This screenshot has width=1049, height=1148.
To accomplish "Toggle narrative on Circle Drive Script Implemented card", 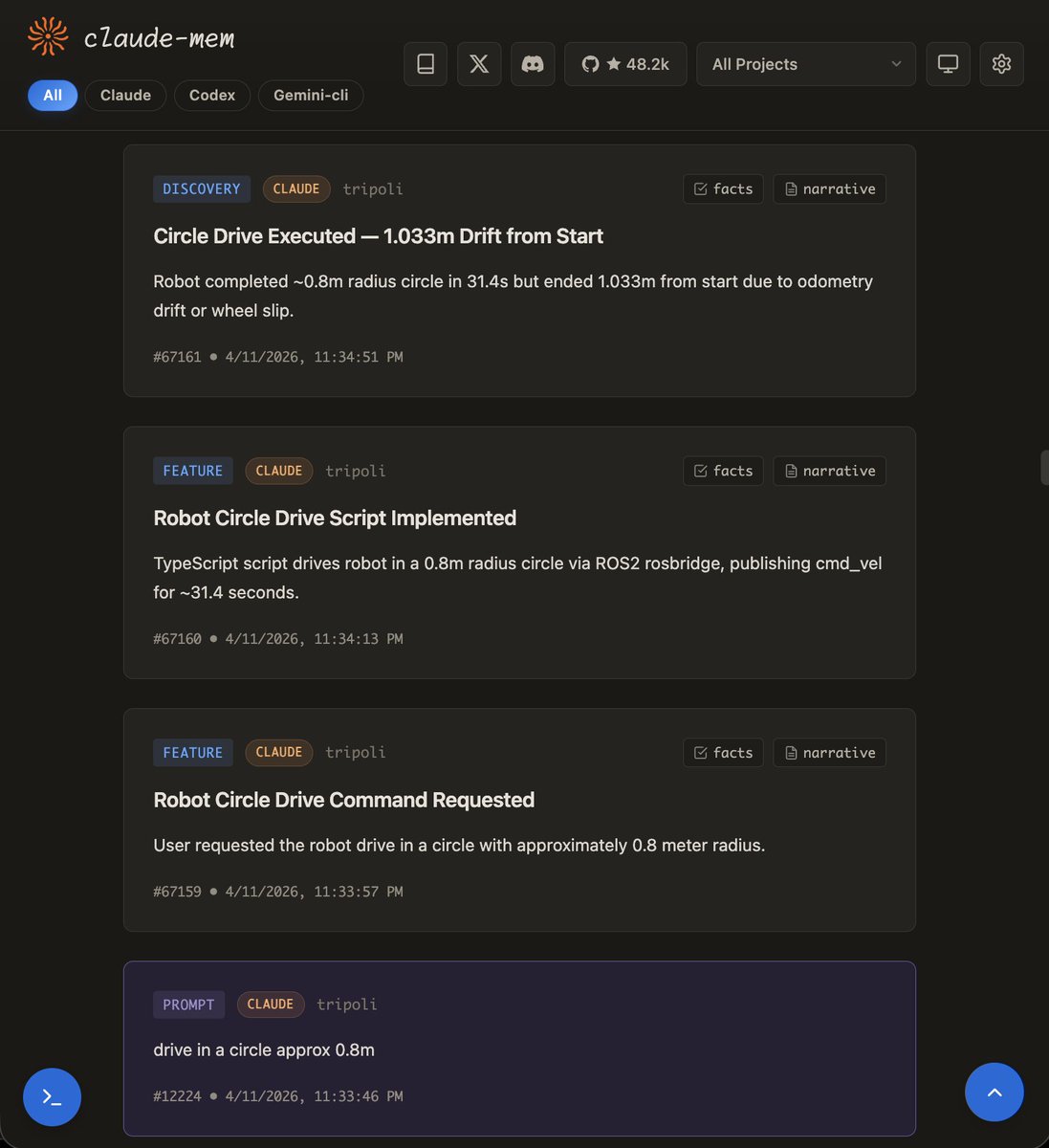I will point(829,471).
